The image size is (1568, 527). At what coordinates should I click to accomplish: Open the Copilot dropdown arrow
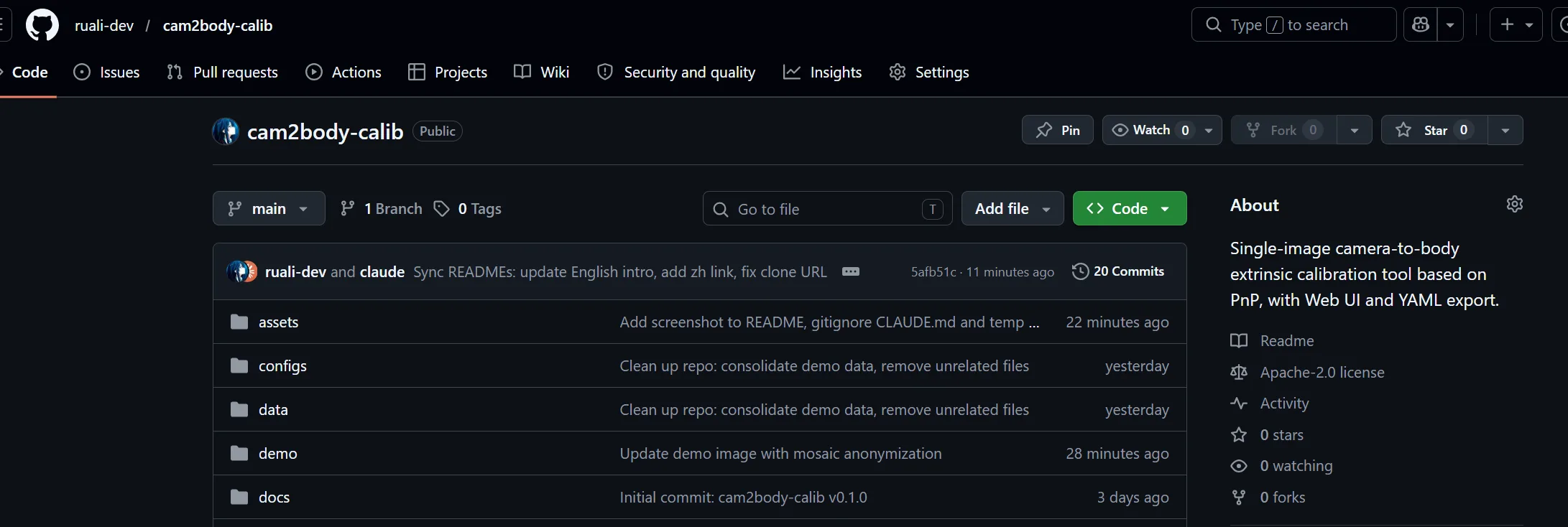[x=1450, y=25]
